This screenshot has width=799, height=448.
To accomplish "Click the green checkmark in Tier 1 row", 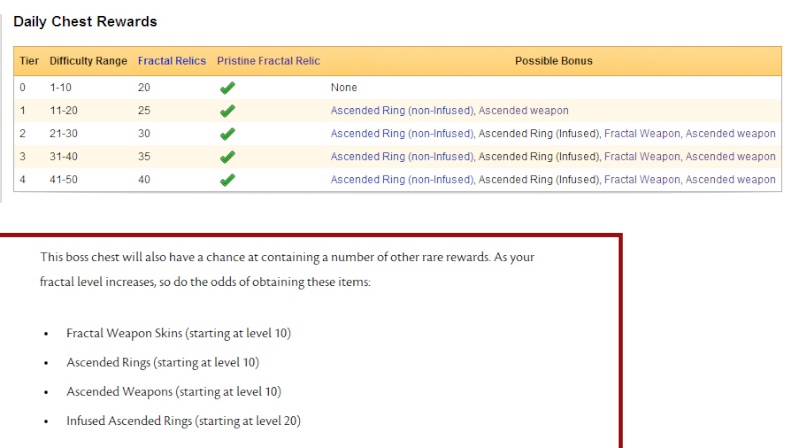I will pos(227,111).
